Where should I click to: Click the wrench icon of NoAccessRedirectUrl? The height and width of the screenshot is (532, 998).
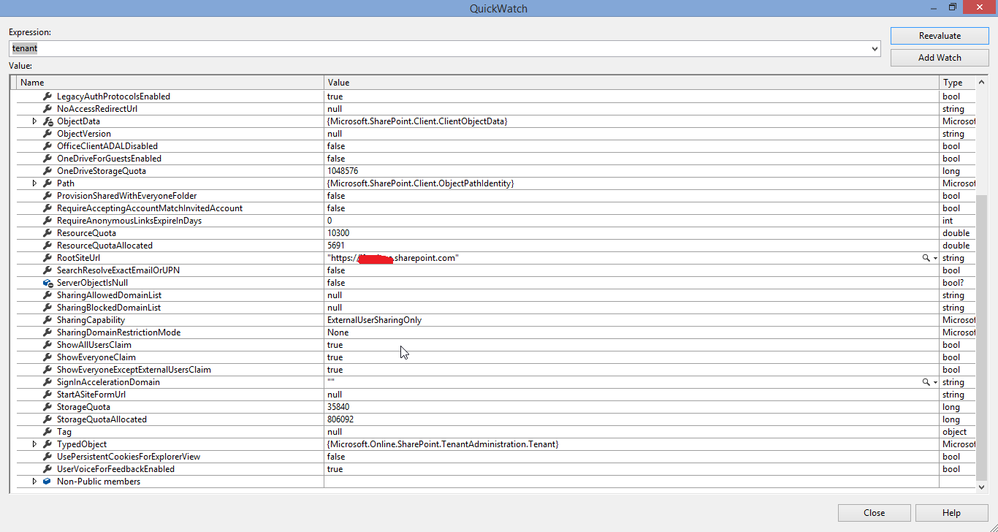47,109
